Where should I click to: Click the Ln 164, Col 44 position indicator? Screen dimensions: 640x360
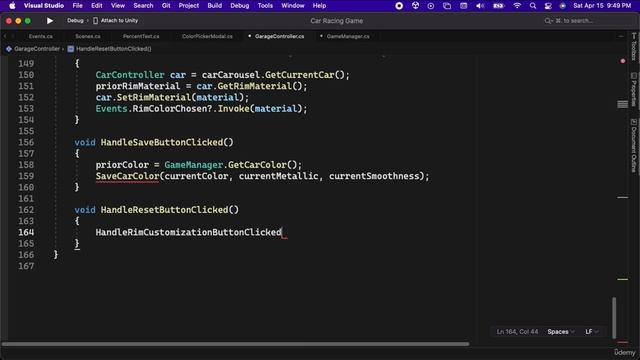coord(517,332)
